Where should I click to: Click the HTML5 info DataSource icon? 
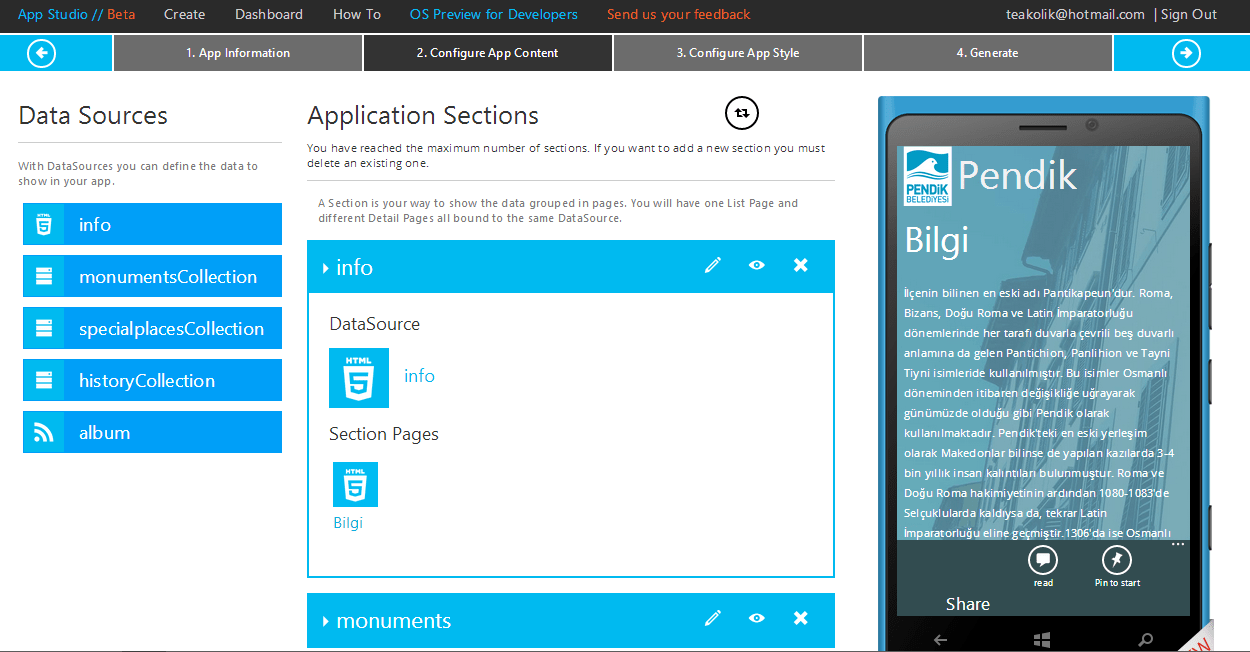point(359,377)
